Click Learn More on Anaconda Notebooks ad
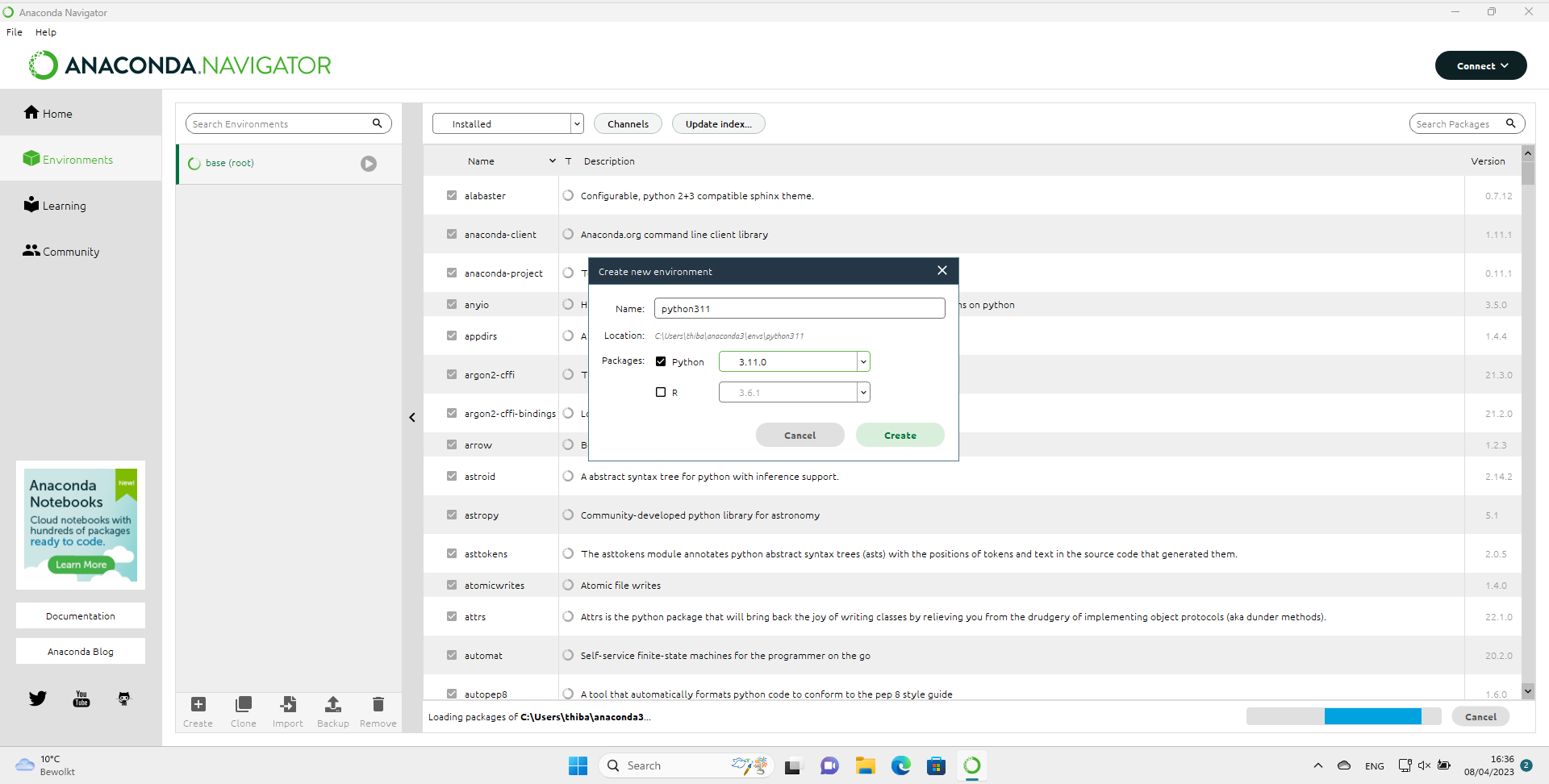Viewport: 1549px width, 784px height. pos(81,565)
